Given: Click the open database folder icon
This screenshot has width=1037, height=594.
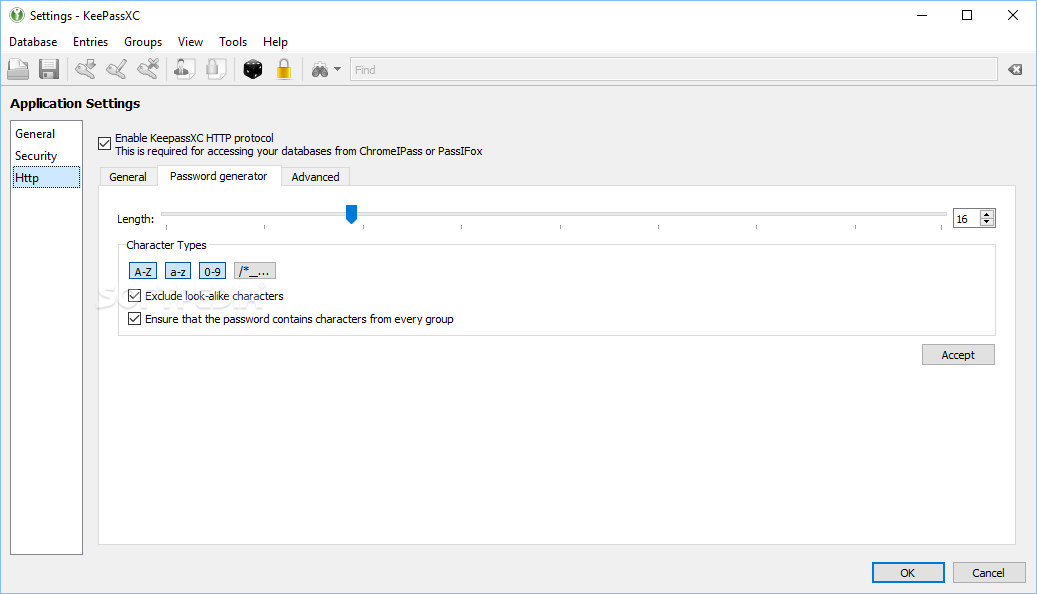Looking at the screenshot, I should (18, 69).
